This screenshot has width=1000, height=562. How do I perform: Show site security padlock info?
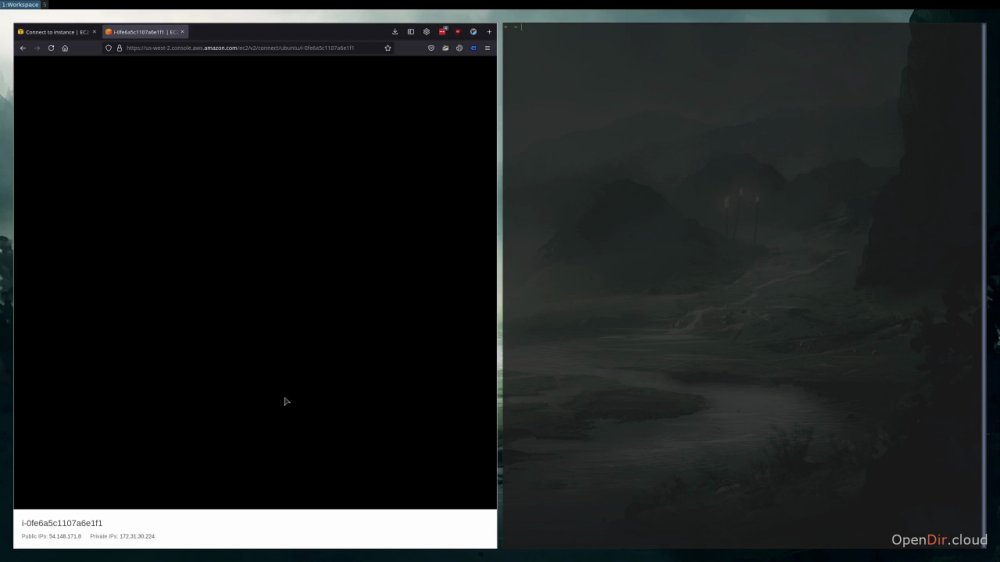click(x=119, y=48)
